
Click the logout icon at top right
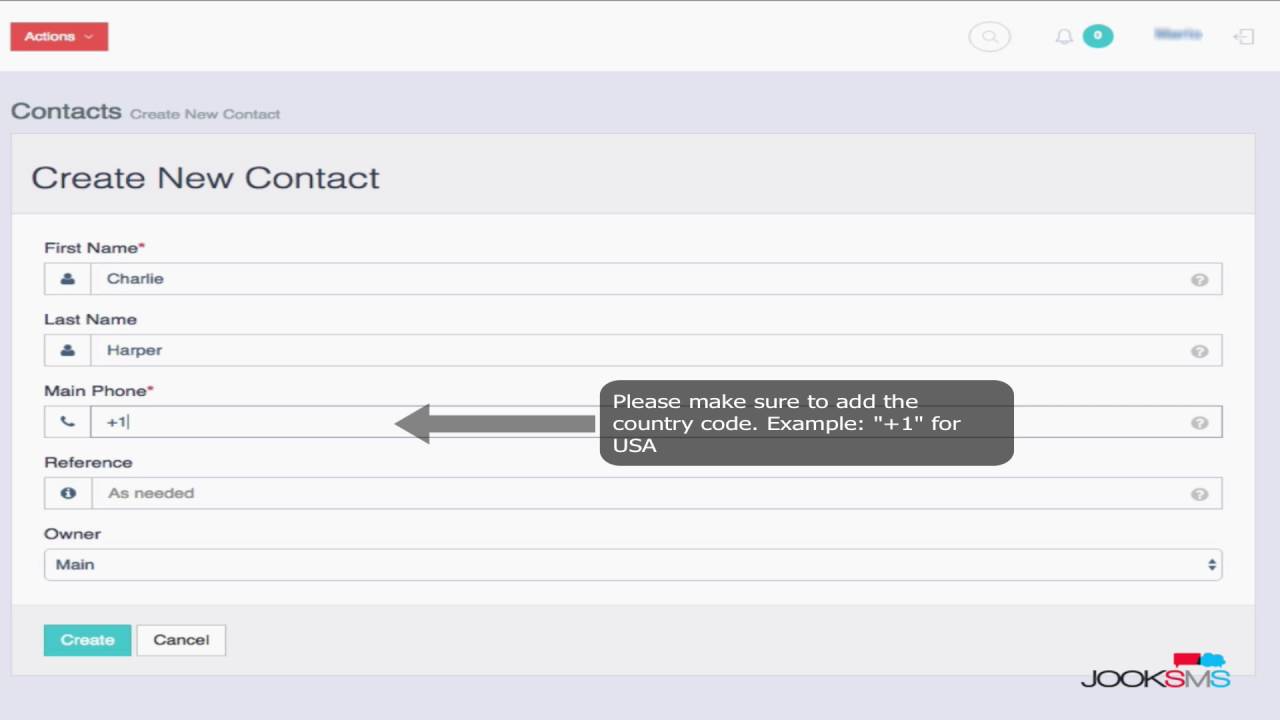pyautogui.click(x=1244, y=37)
